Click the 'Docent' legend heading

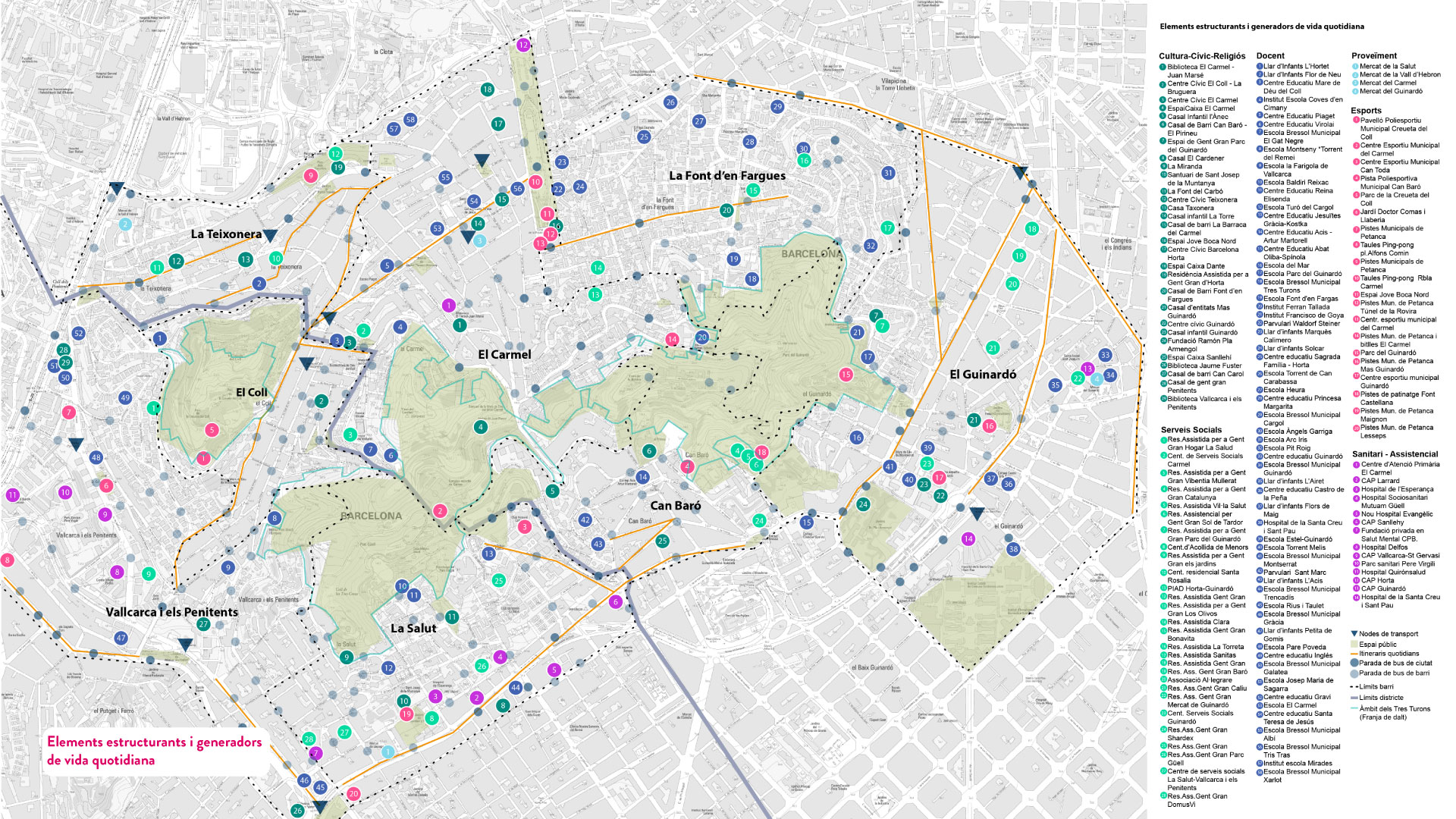tap(1270, 56)
